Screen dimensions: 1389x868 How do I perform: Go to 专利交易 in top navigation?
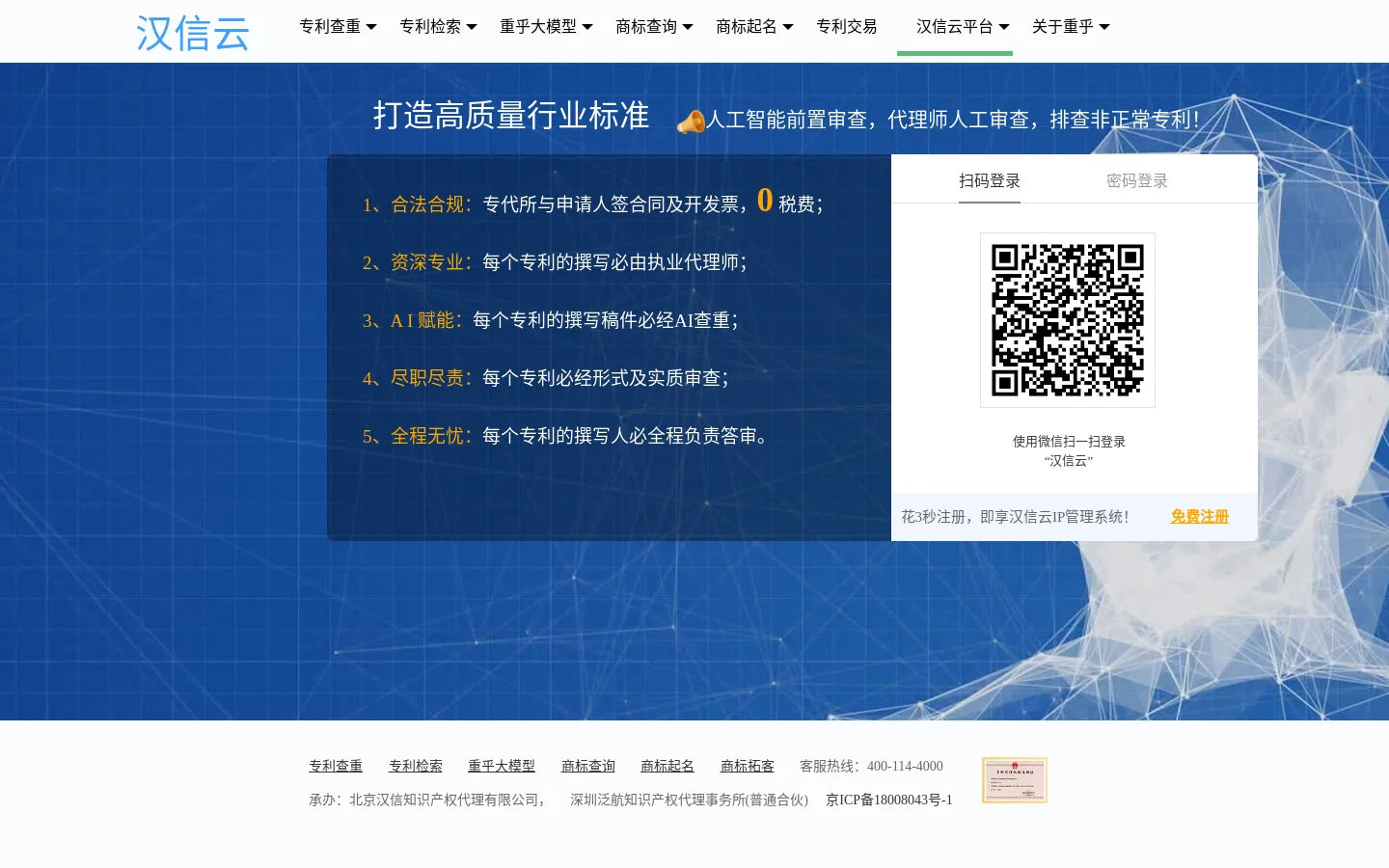(847, 27)
